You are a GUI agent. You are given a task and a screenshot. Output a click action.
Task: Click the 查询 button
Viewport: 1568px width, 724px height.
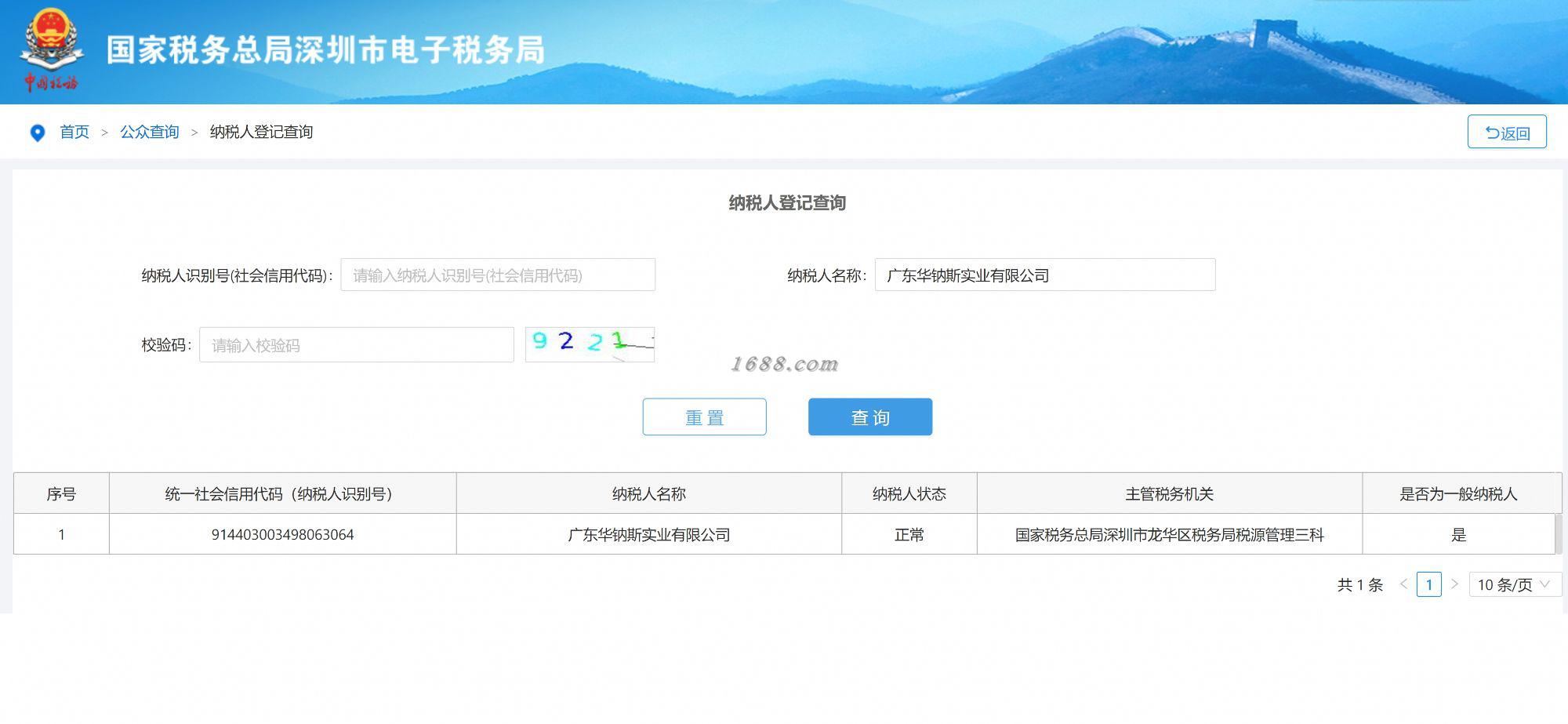pyautogui.click(x=870, y=417)
